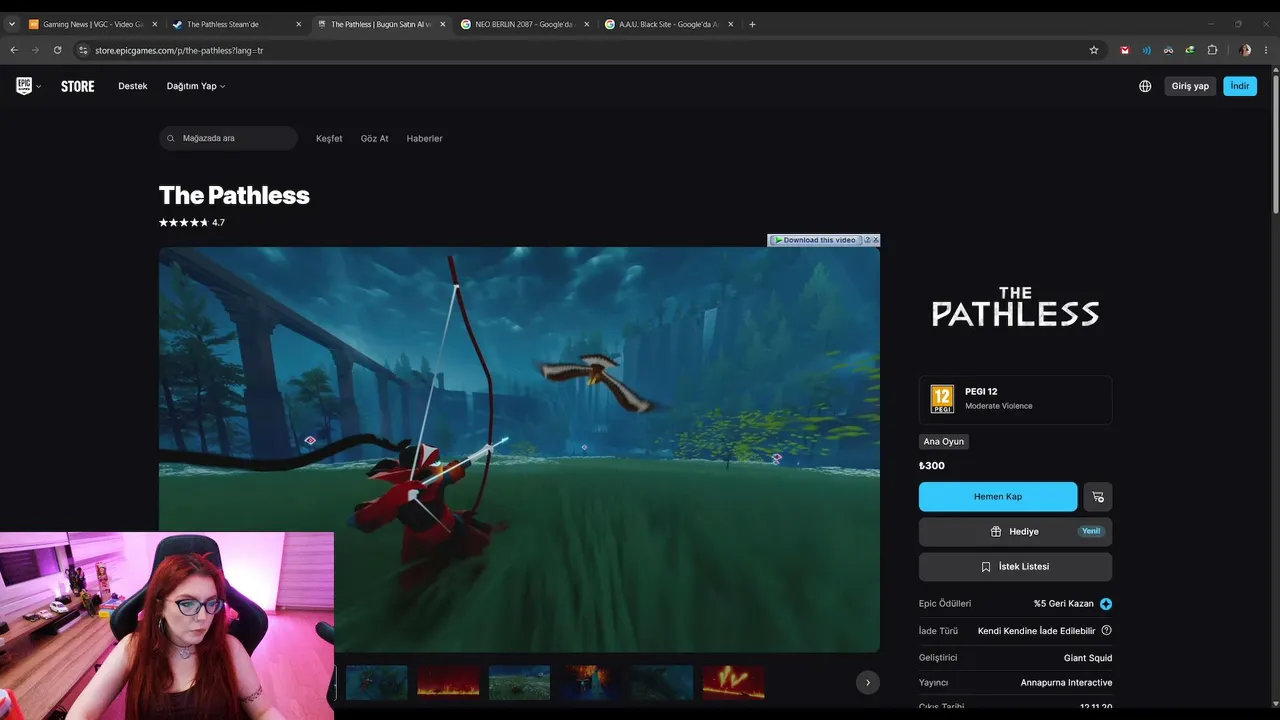
Task: Click the PEGI 12 rating badge
Action: [x=942, y=399]
